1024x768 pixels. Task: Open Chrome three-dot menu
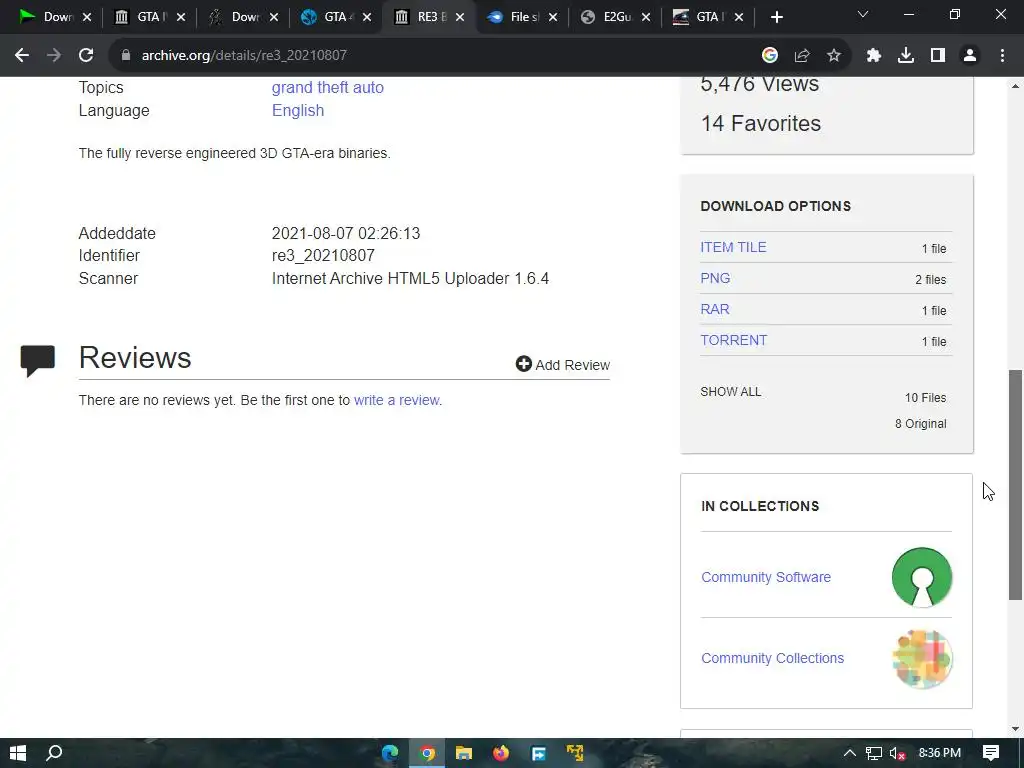click(x=1002, y=56)
